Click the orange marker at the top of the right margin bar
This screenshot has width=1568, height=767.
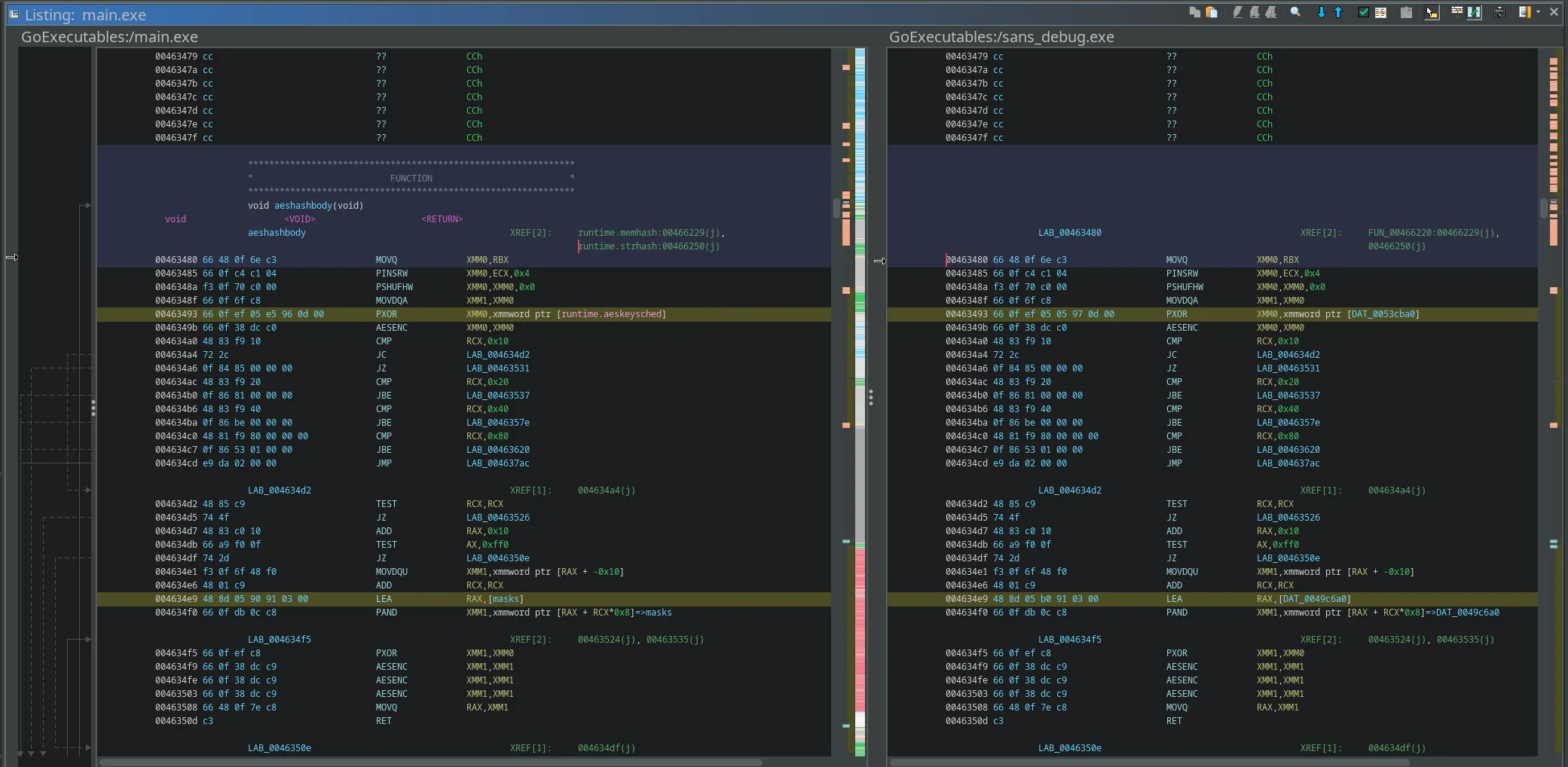coord(1553,62)
